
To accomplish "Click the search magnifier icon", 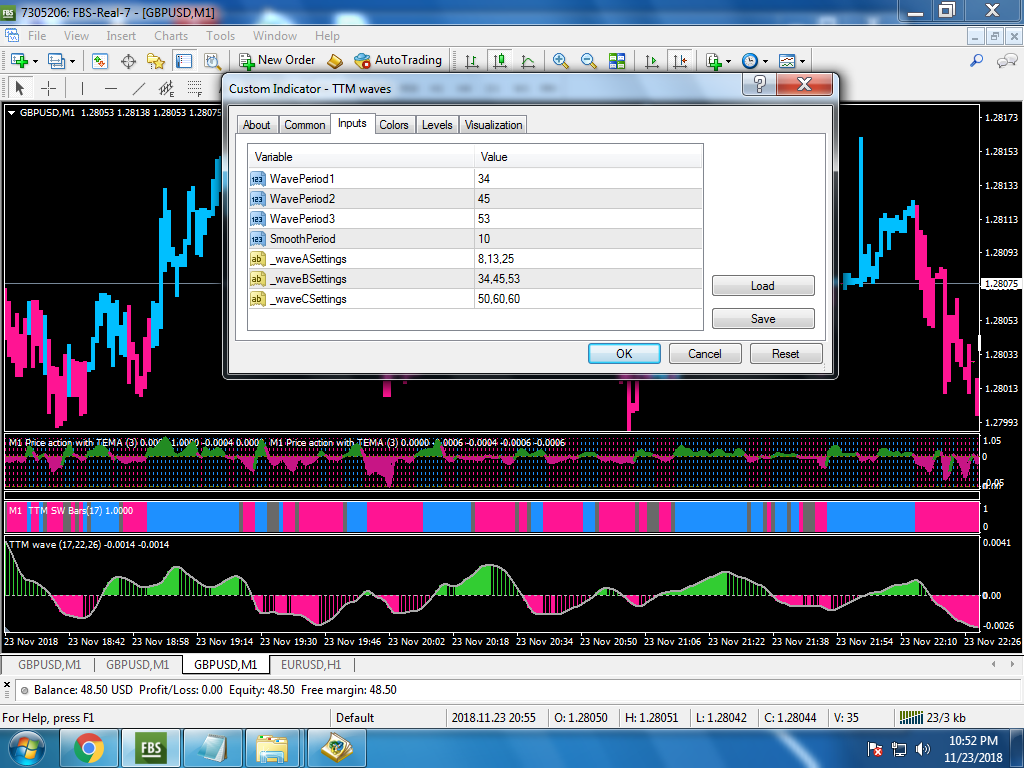I will coord(976,61).
